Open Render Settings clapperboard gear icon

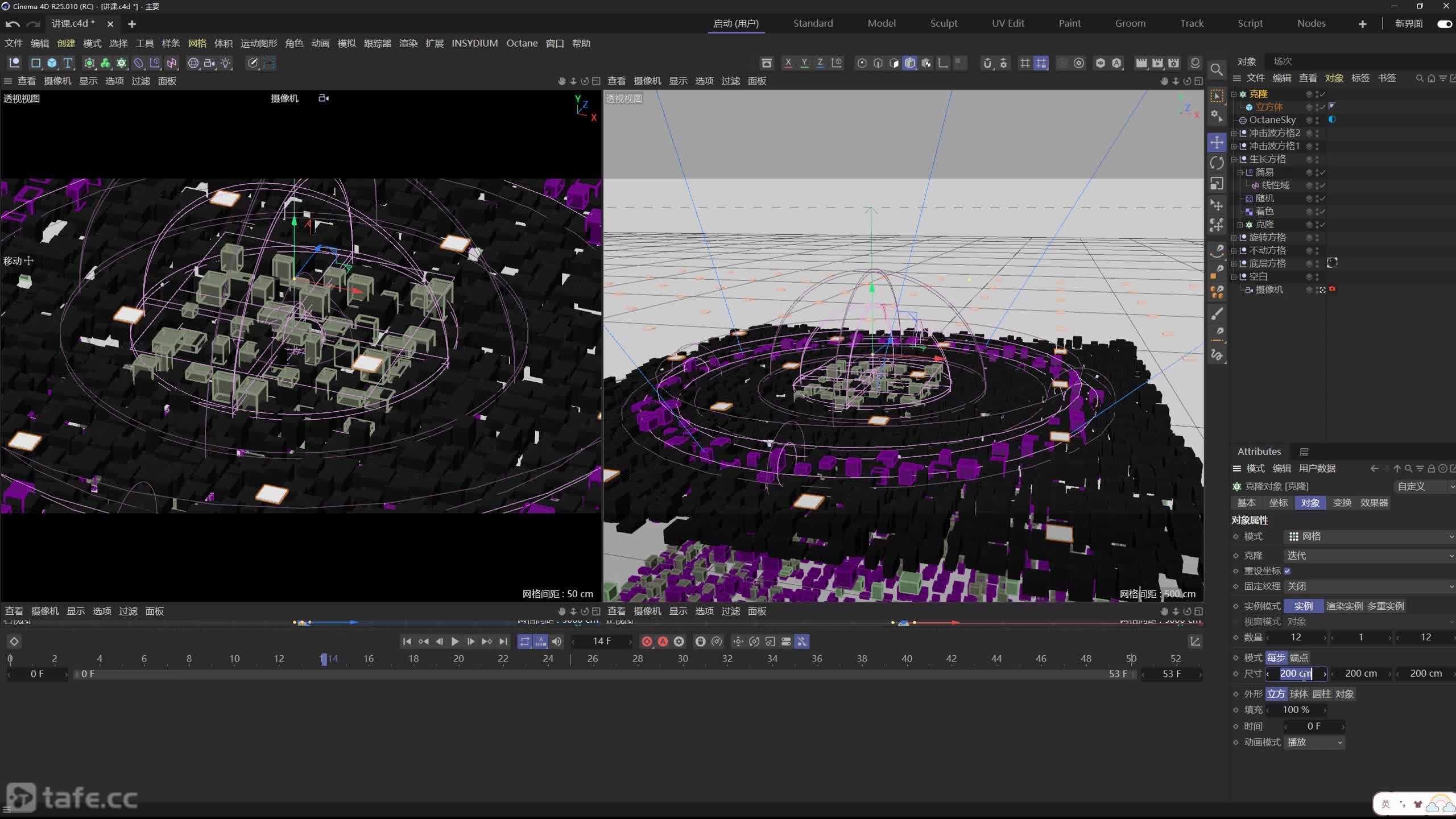point(1173,63)
